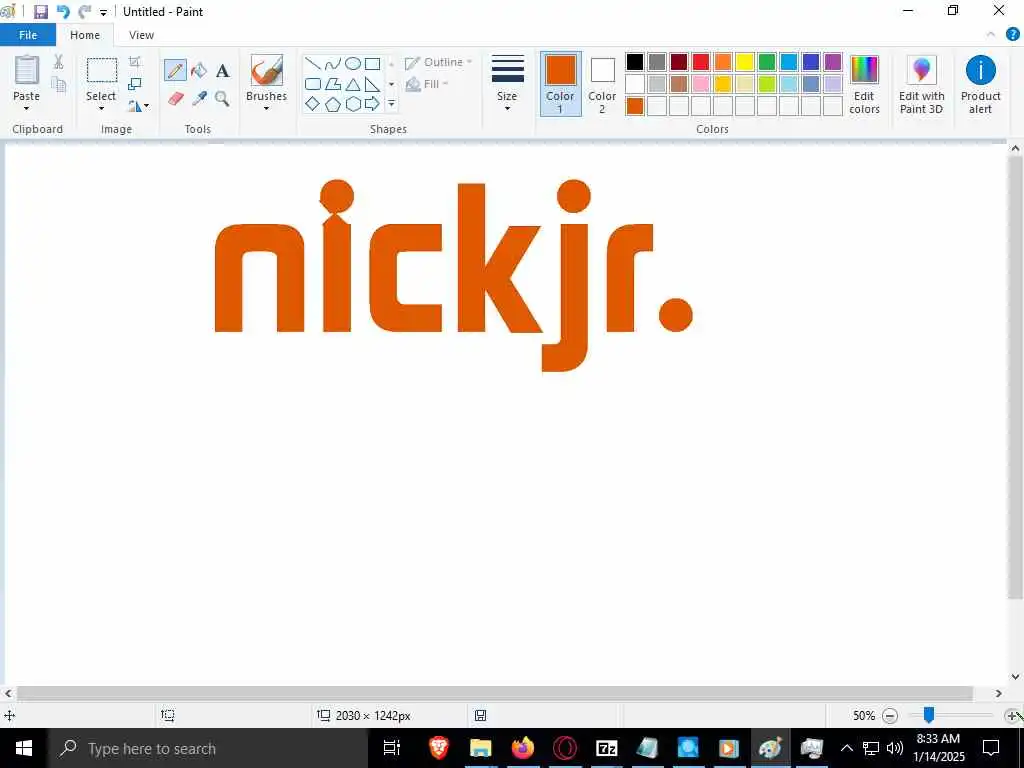Click the zoom out minus button
The width and height of the screenshot is (1024, 768).
(x=889, y=716)
